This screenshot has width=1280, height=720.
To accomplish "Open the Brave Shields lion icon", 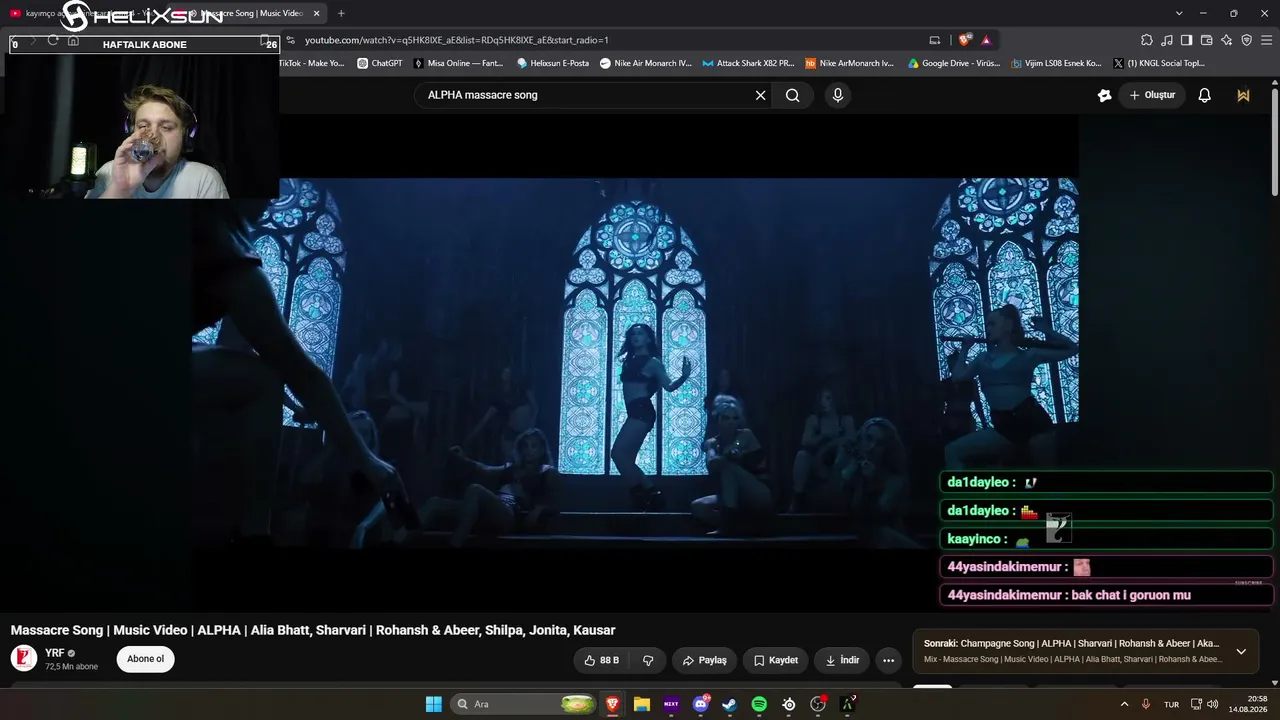I will point(965,40).
